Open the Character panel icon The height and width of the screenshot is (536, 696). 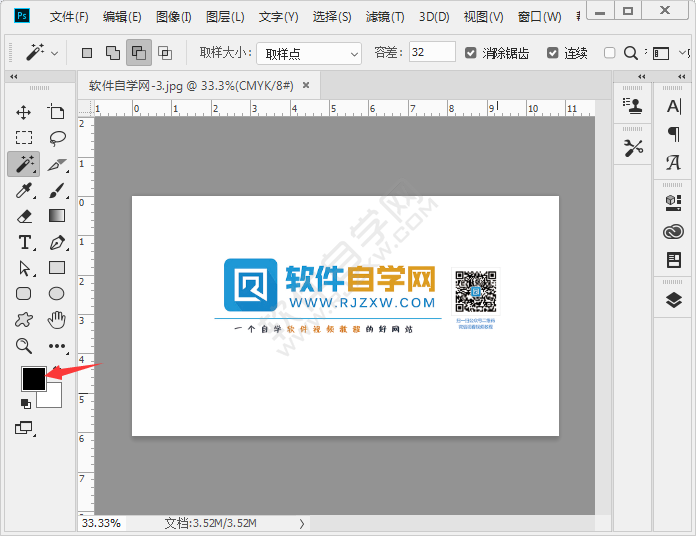coord(674,106)
